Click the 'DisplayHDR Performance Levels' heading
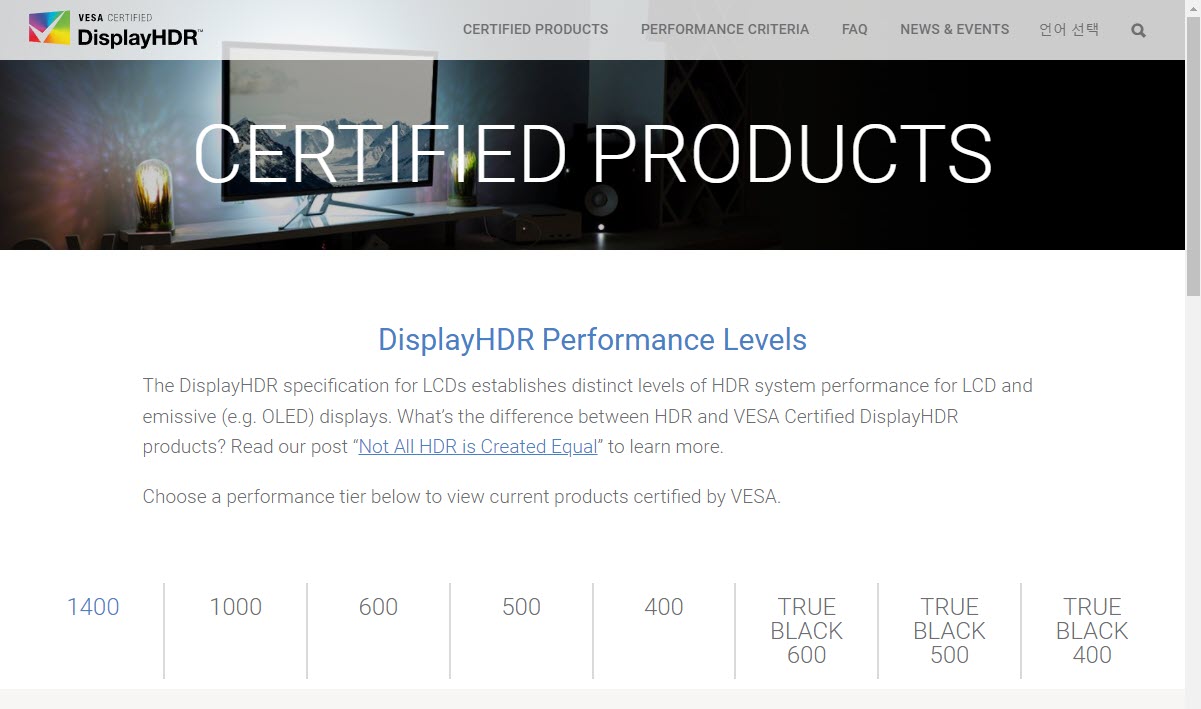 tap(592, 340)
